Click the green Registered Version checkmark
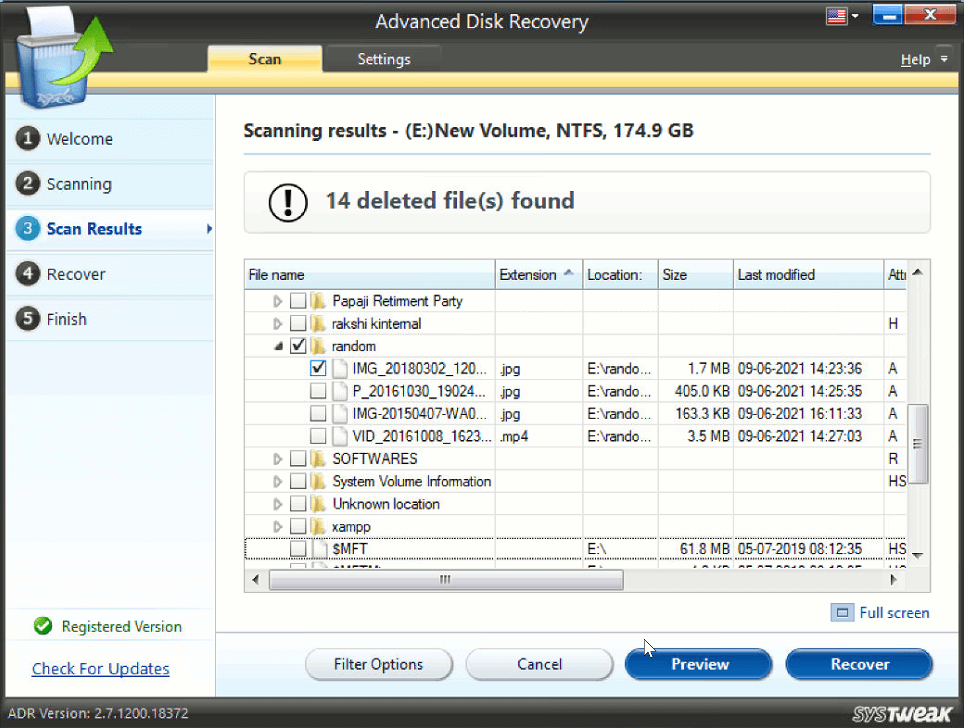 pyautogui.click(x=42, y=626)
